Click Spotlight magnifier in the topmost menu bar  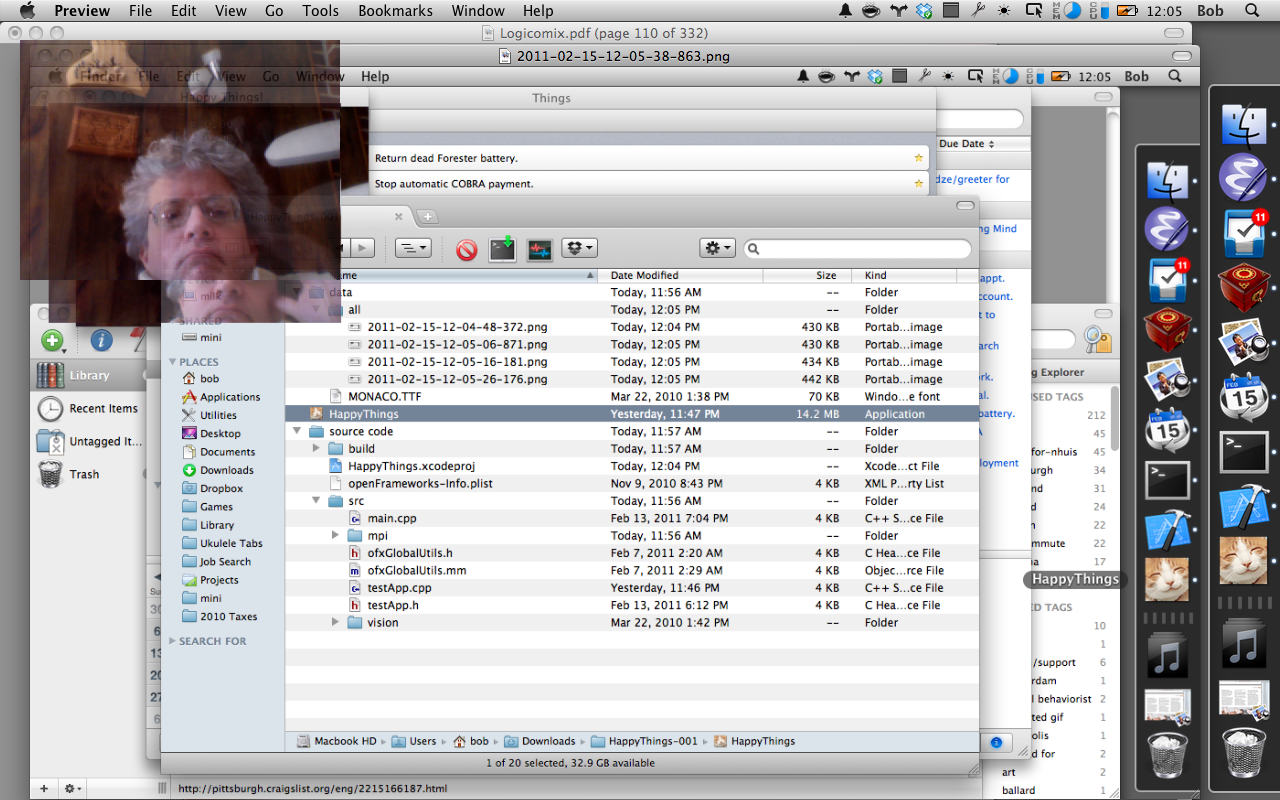[1251, 11]
